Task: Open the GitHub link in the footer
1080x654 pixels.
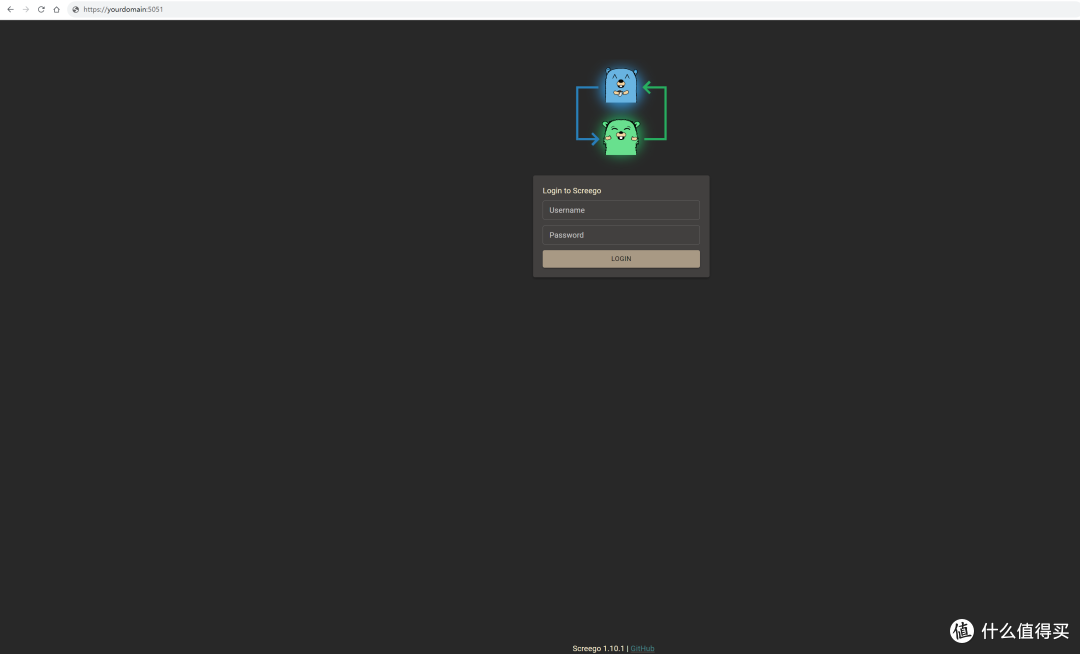Action: (x=642, y=648)
